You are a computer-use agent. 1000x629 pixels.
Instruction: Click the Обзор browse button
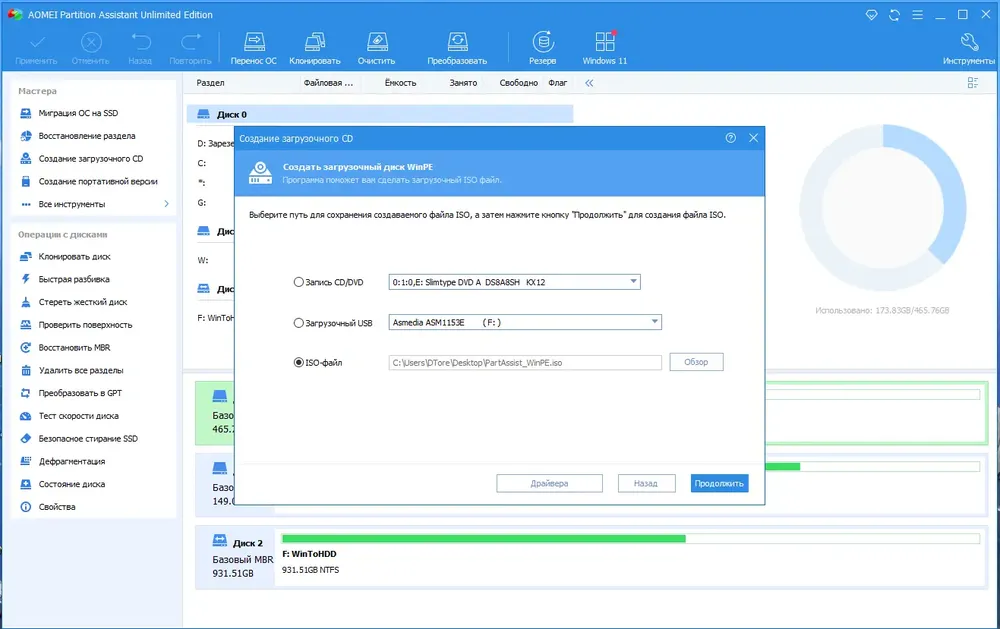click(x=696, y=362)
